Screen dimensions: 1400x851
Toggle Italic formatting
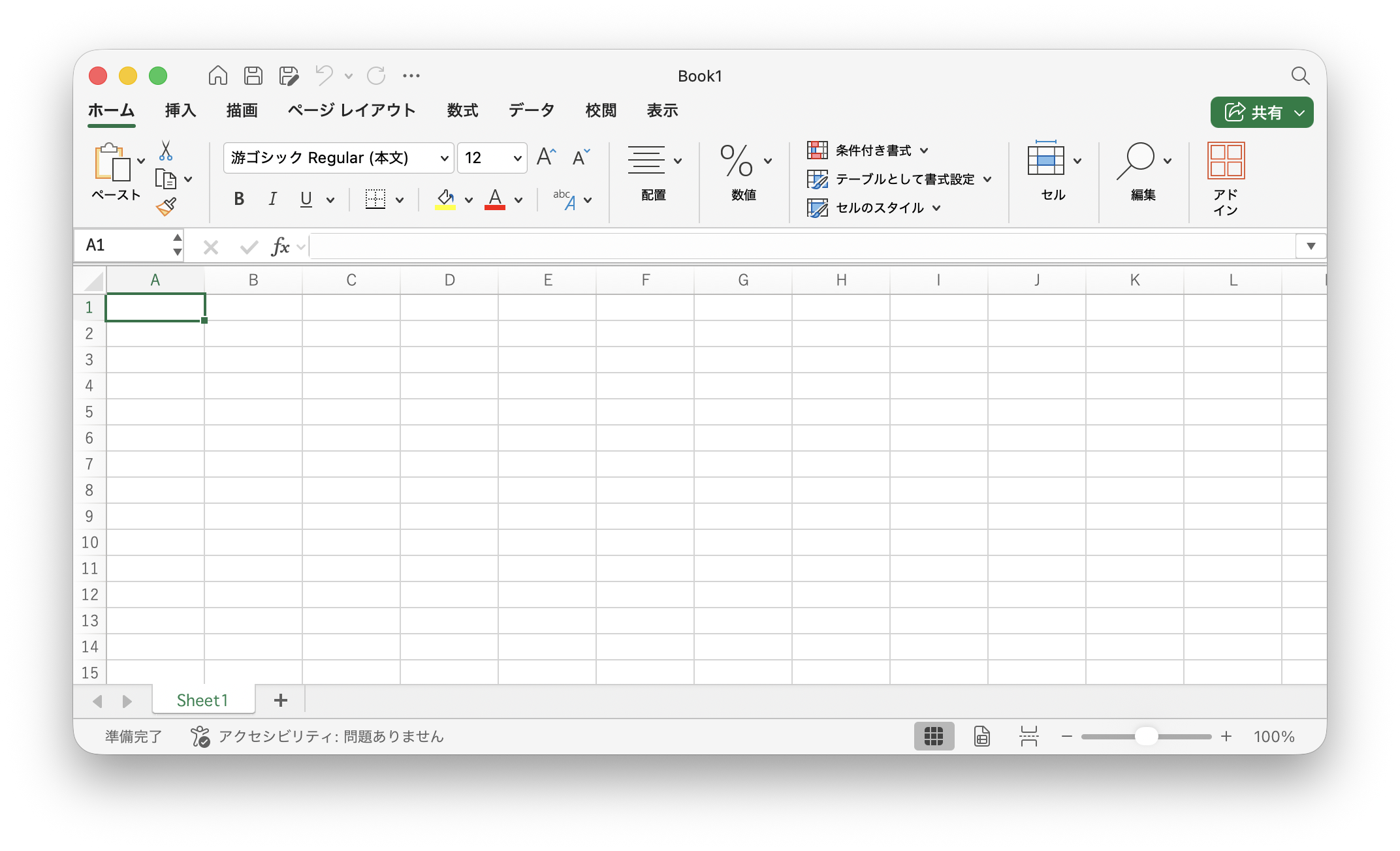coord(272,199)
